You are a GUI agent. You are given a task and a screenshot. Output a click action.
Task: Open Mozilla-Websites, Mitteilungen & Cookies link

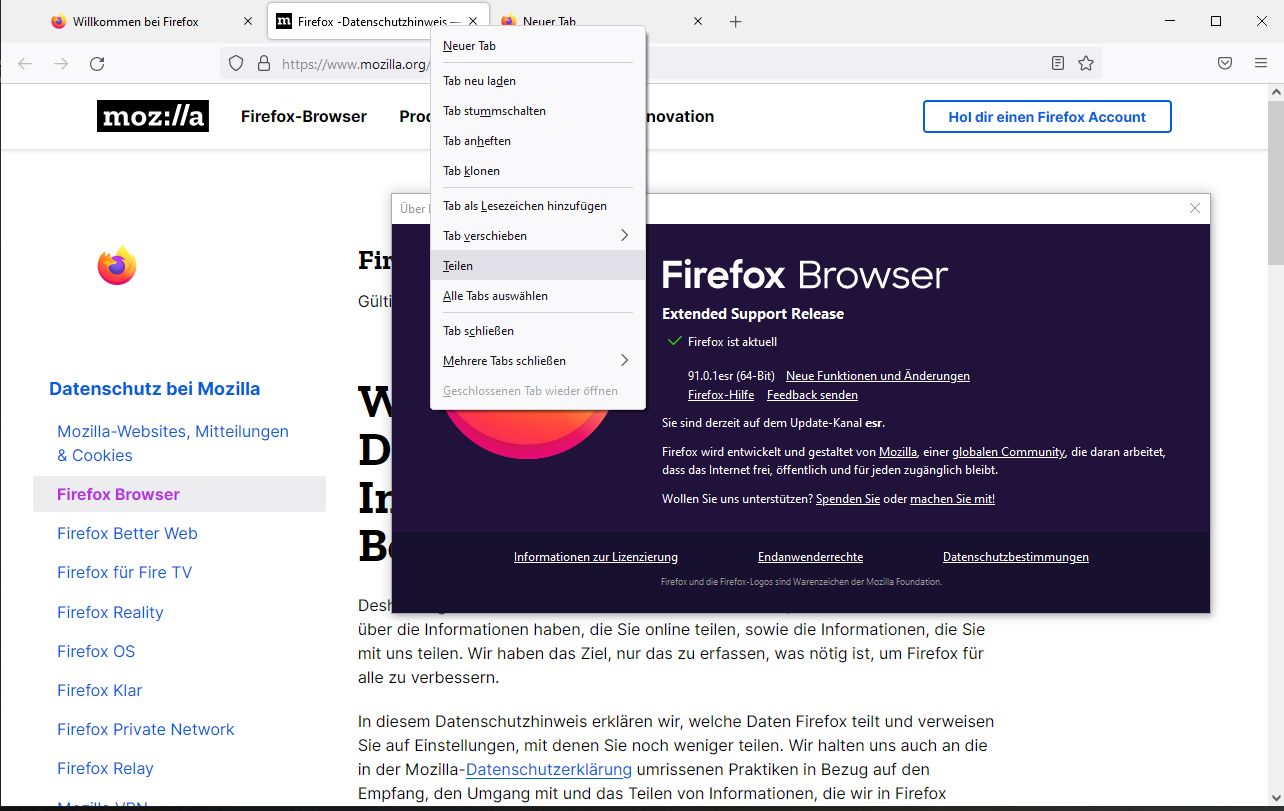[173, 443]
